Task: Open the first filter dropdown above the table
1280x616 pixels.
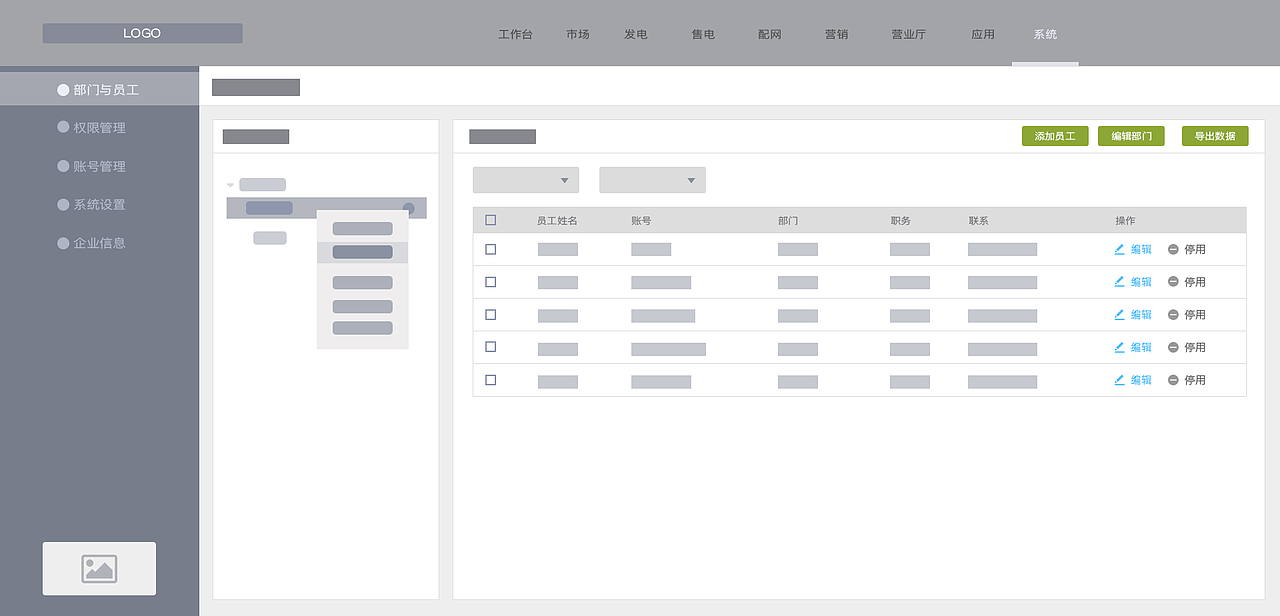Action: point(526,180)
